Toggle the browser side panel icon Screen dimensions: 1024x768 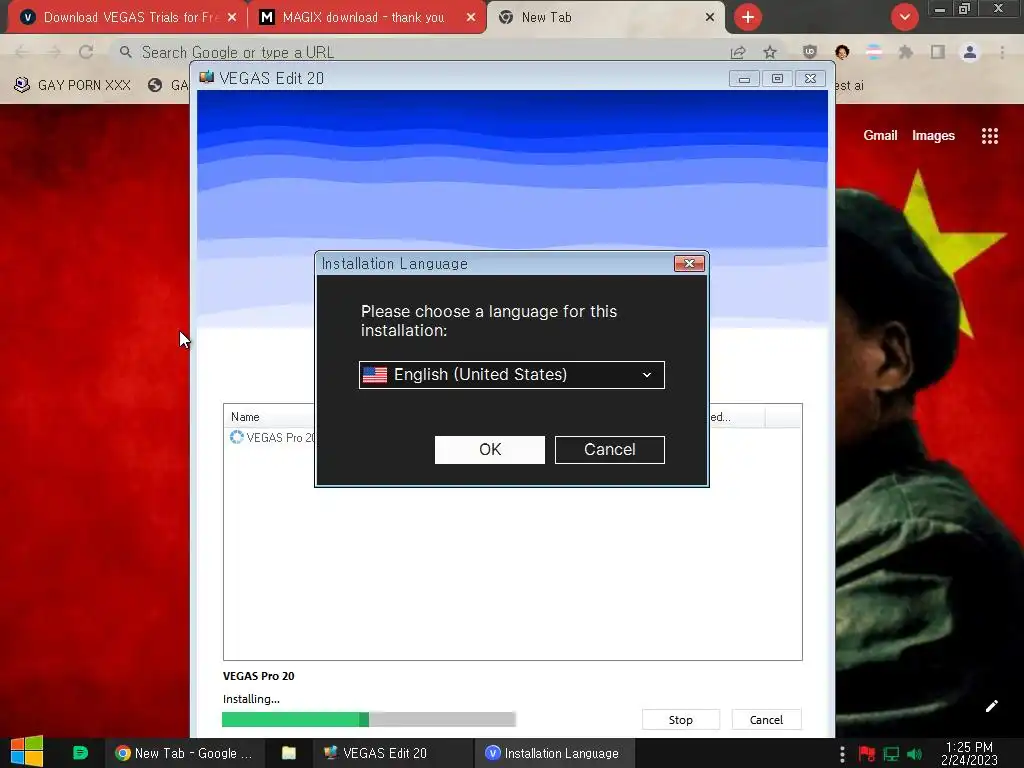tap(938, 52)
